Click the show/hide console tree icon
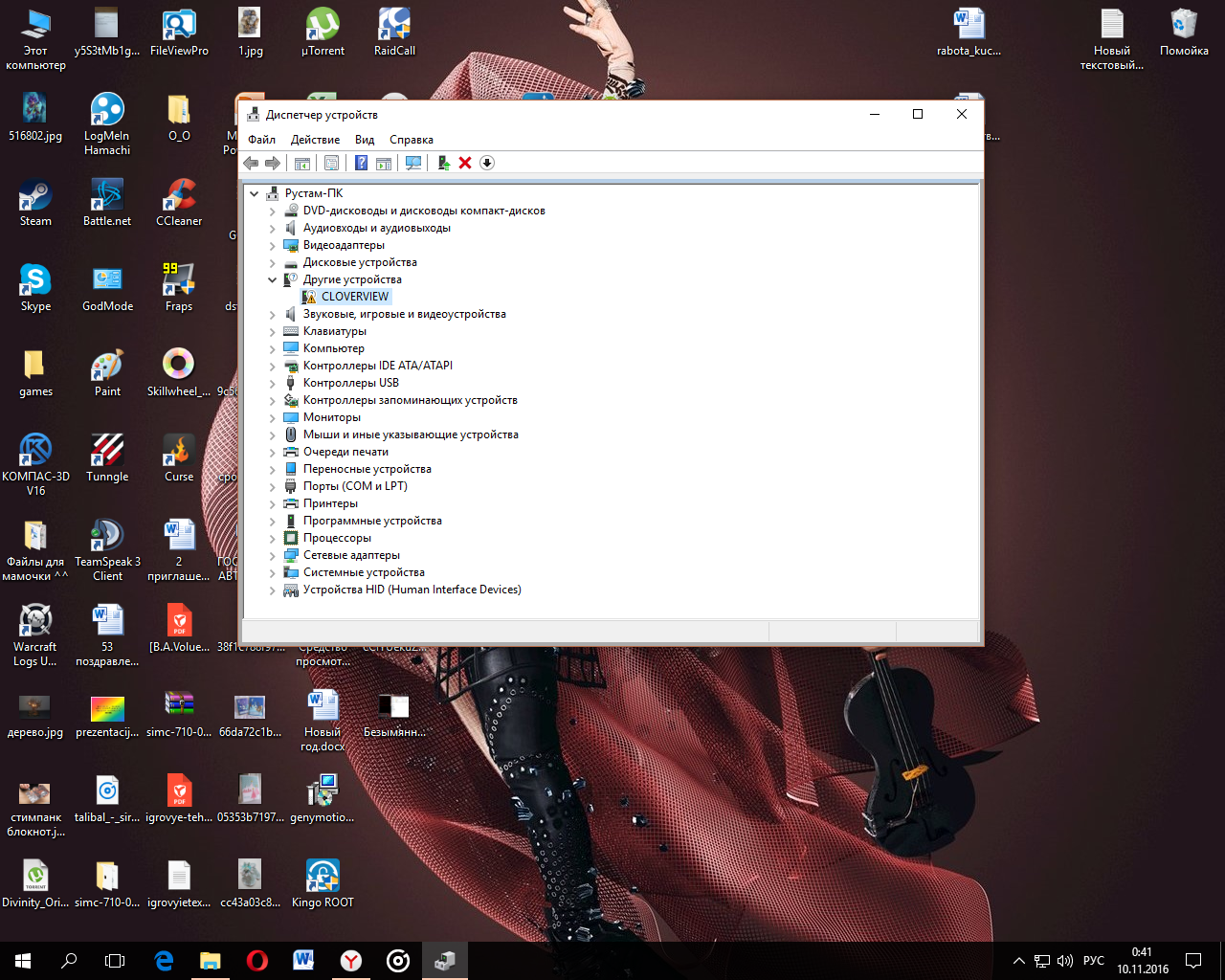Screen dimensions: 1225x980 pyautogui.click(x=301, y=163)
